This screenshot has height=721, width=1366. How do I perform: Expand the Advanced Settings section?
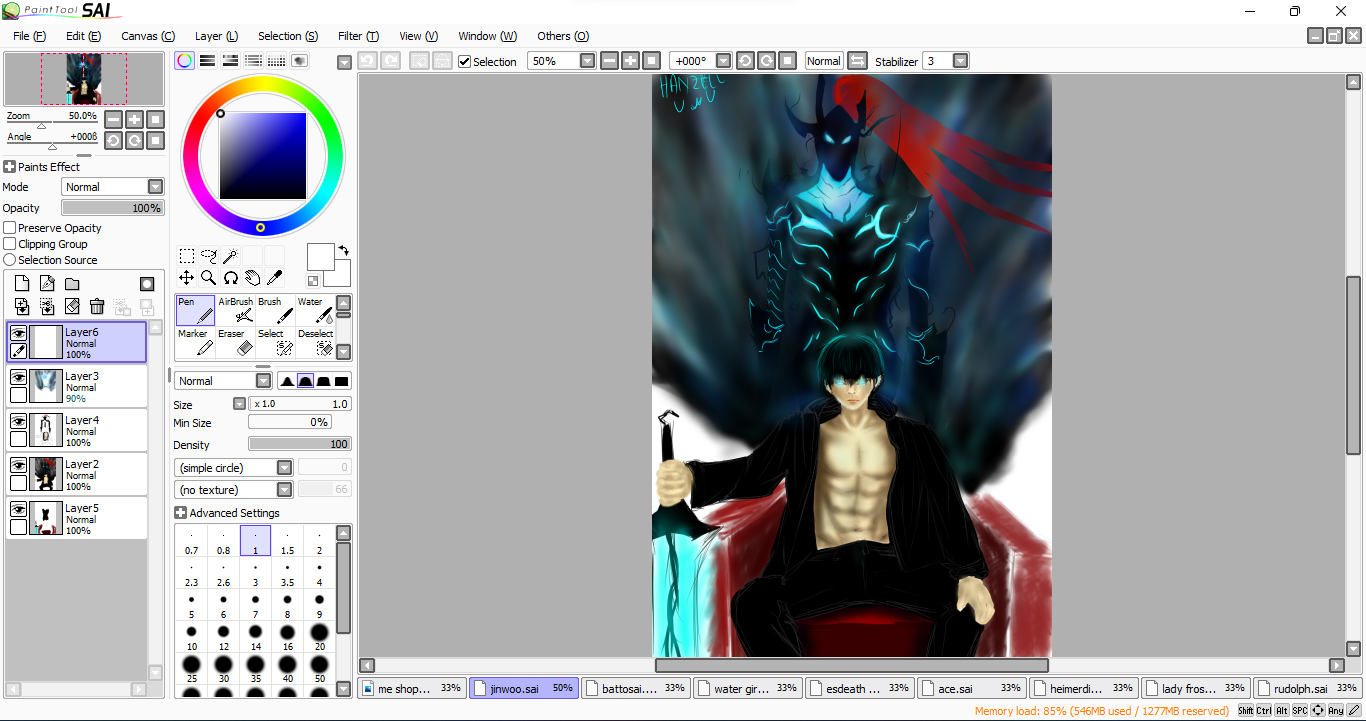coord(181,513)
